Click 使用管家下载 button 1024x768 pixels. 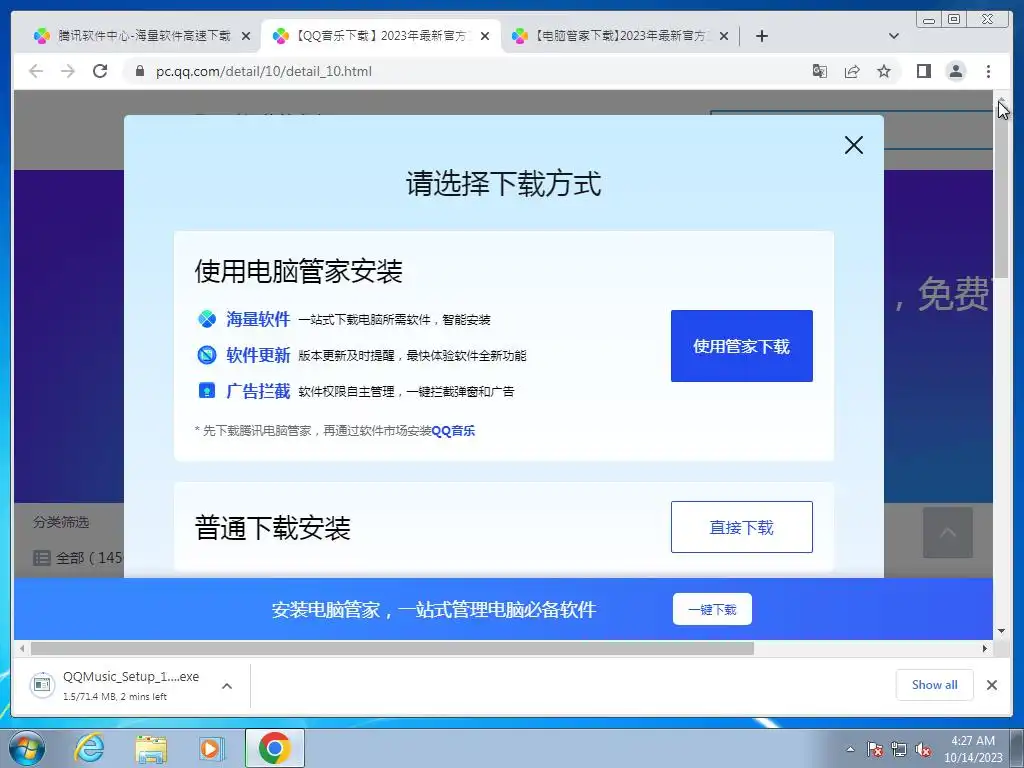pyautogui.click(x=741, y=346)
